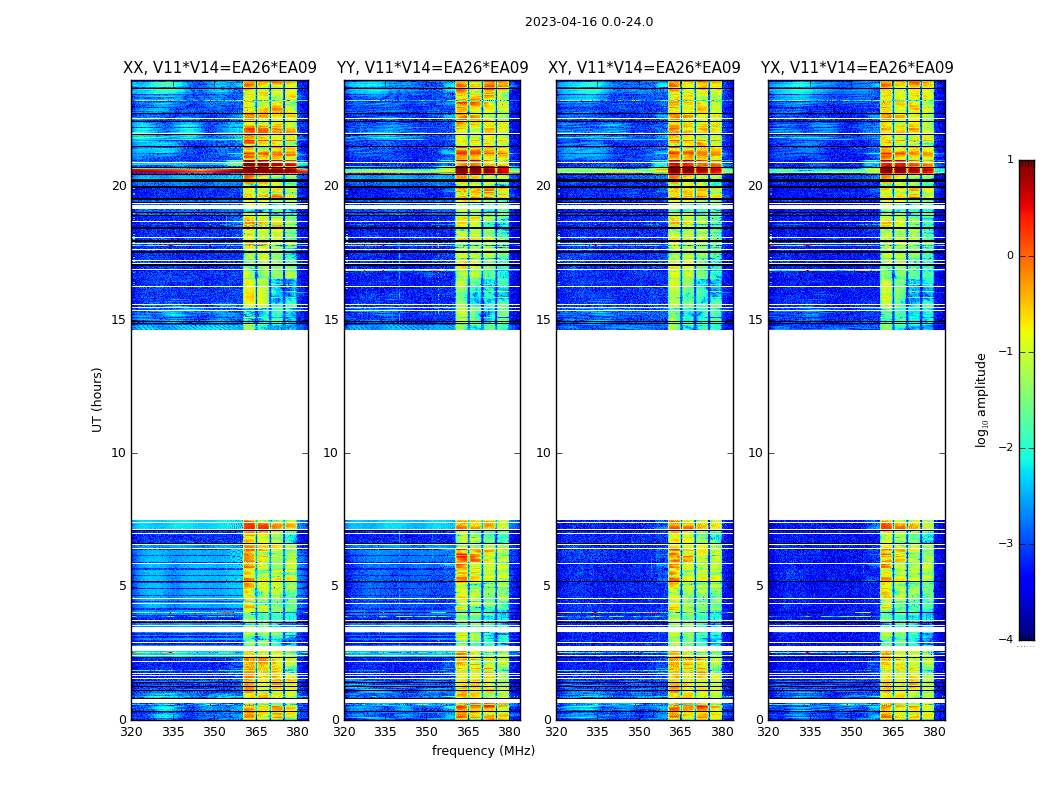Select the XY polarization panel title
The height and width of the screenshot is (800, 1050).
point(644,68)
